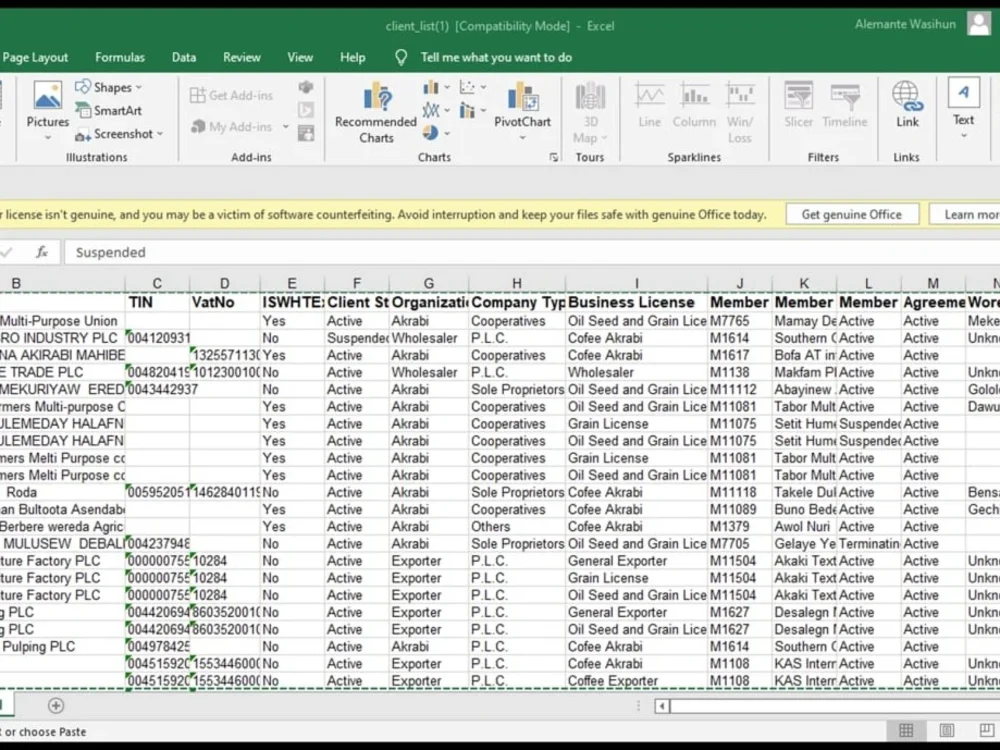Open 3D Map tours
Viewport: 1000px width, 750px height.
tap(590, 113)
